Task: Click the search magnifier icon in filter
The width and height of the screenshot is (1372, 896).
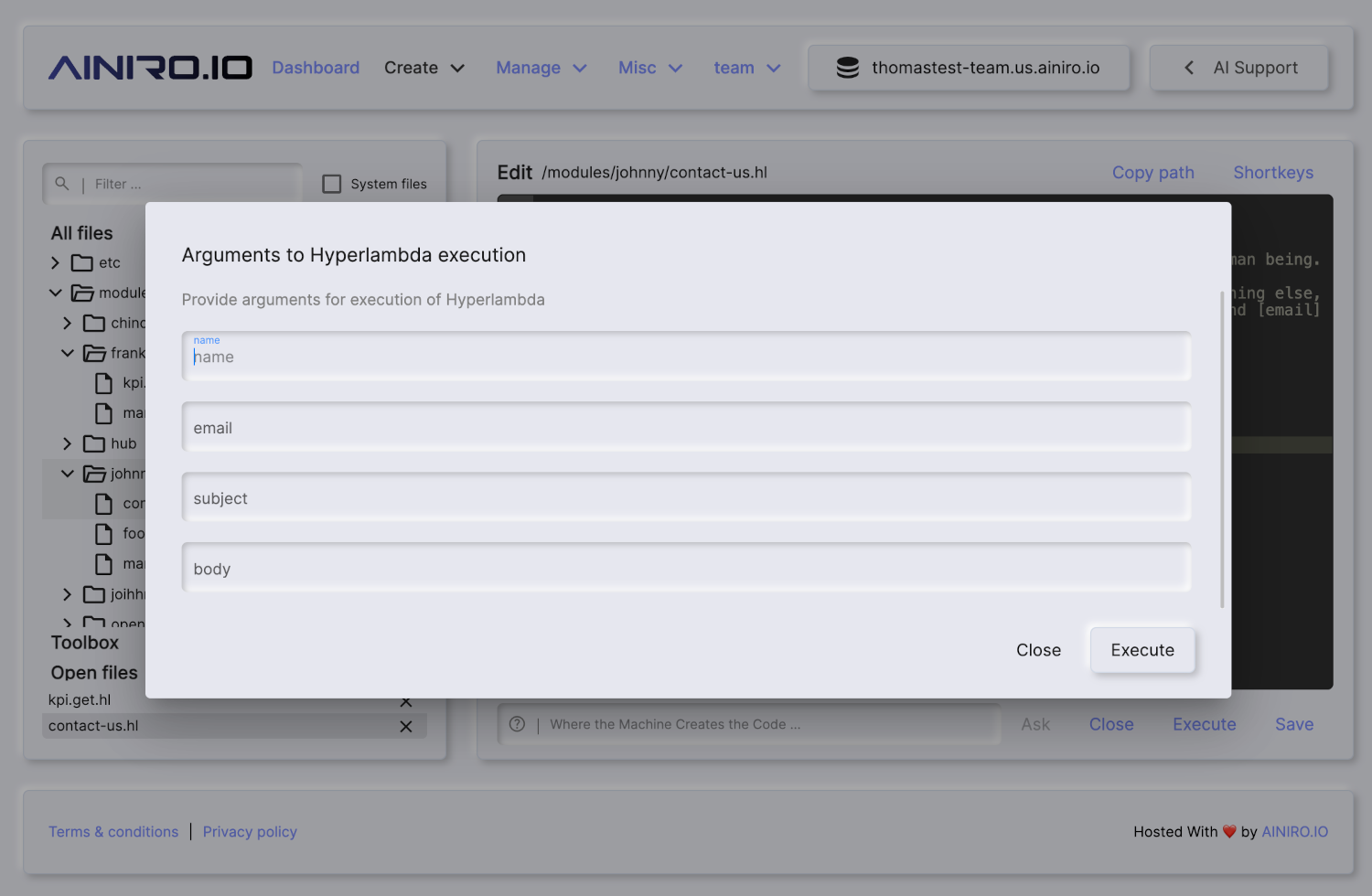Action: point(62,184)
